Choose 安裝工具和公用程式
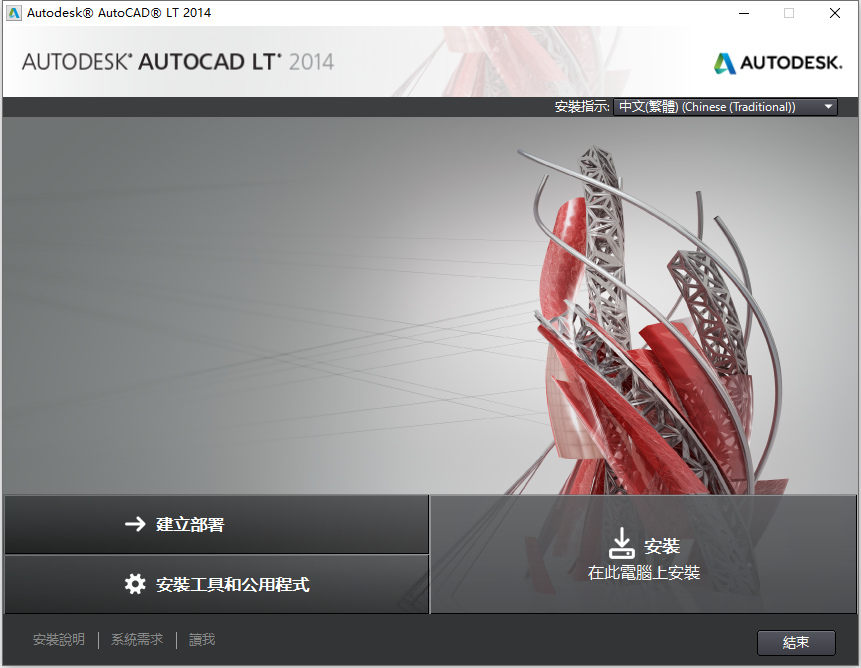The image size is (861, 668). click(216, 584)
